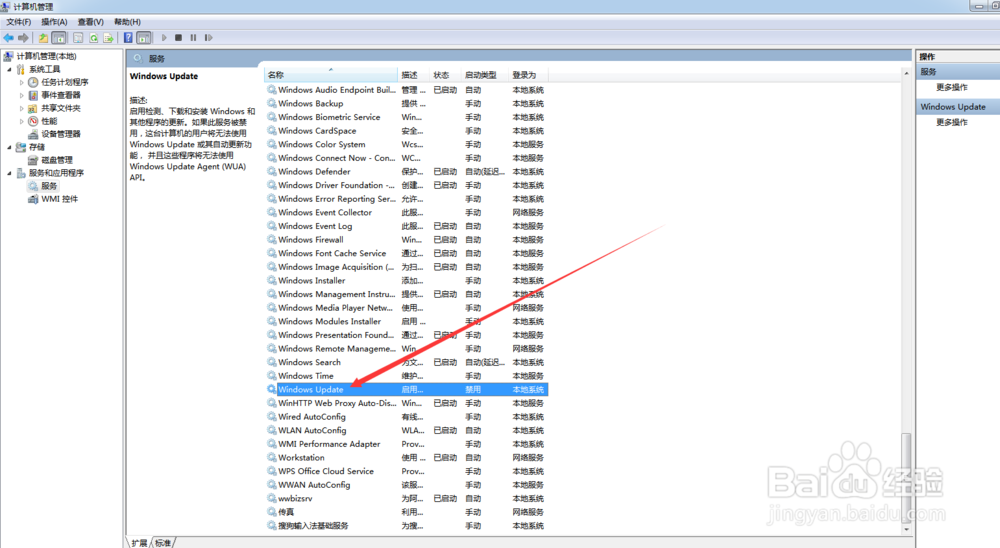The image size is (1000, 548).
Task: Click the export list toolbar icon
Action: 108,38
